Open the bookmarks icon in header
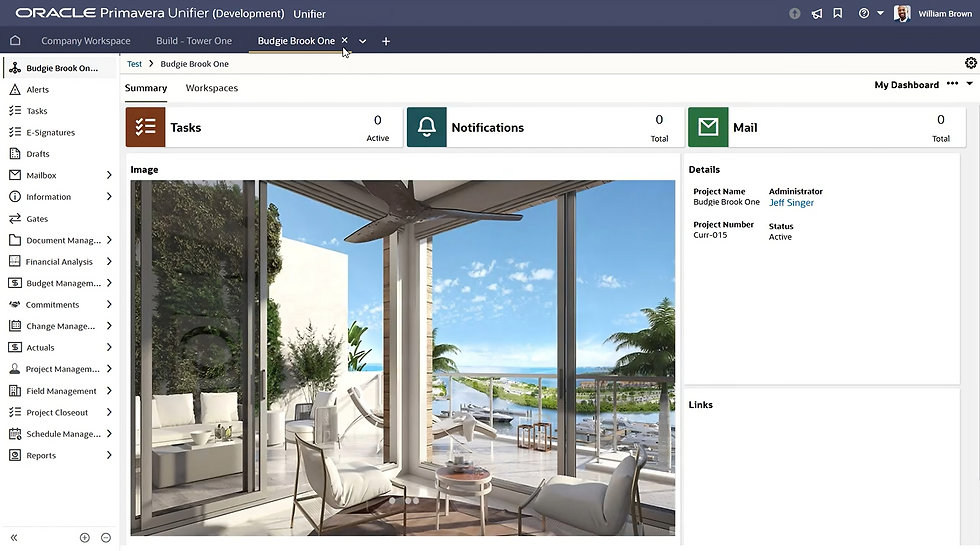 point(838,13)
